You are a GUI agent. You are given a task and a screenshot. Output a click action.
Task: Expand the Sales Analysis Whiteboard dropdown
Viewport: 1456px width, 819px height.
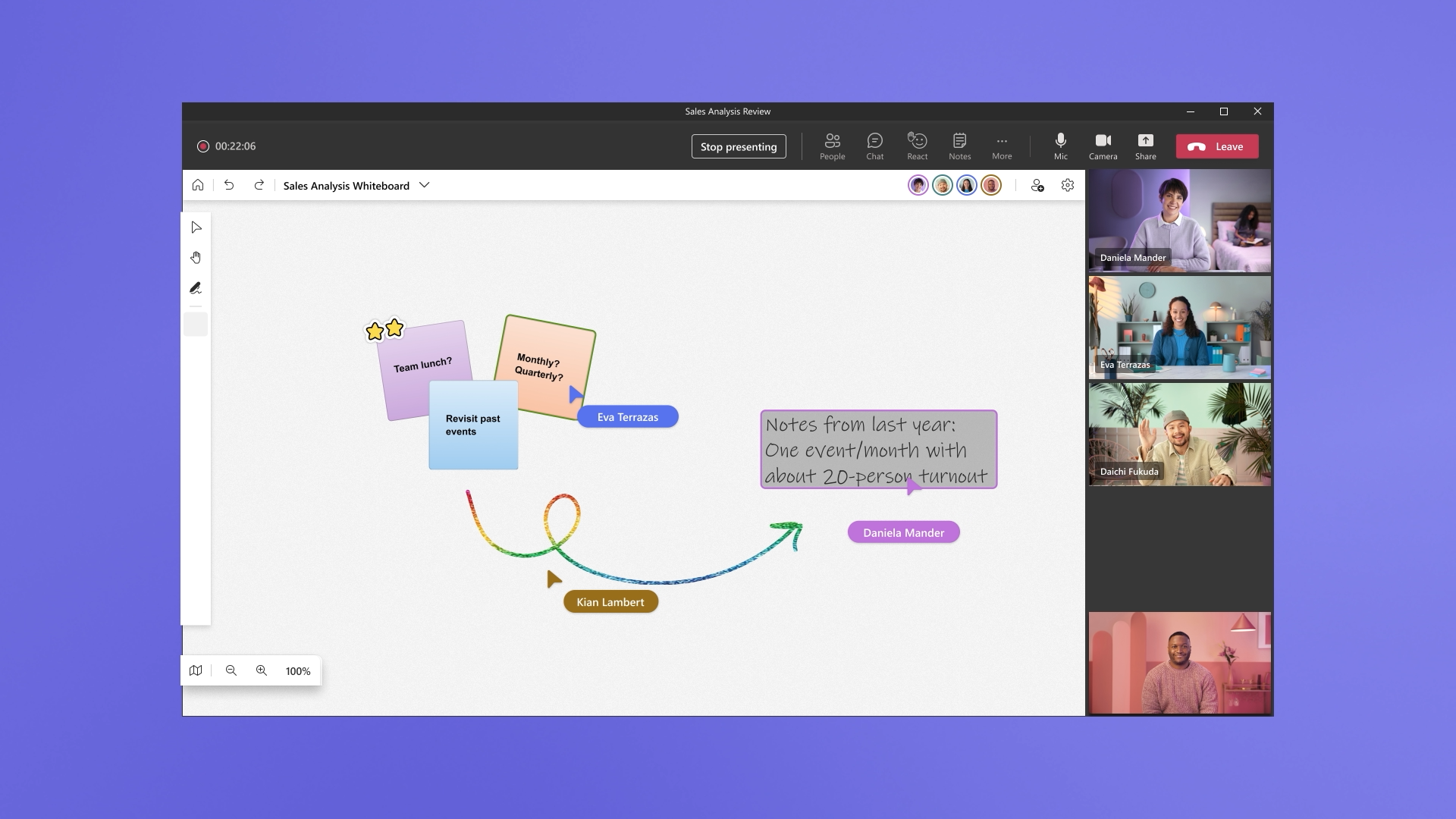(x=424, y=185)
